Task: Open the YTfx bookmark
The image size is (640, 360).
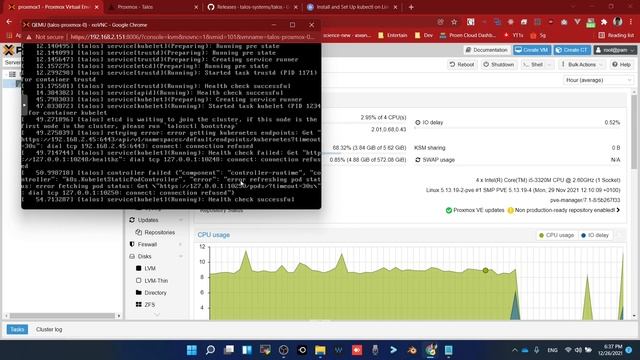Action: click(513, 36)
